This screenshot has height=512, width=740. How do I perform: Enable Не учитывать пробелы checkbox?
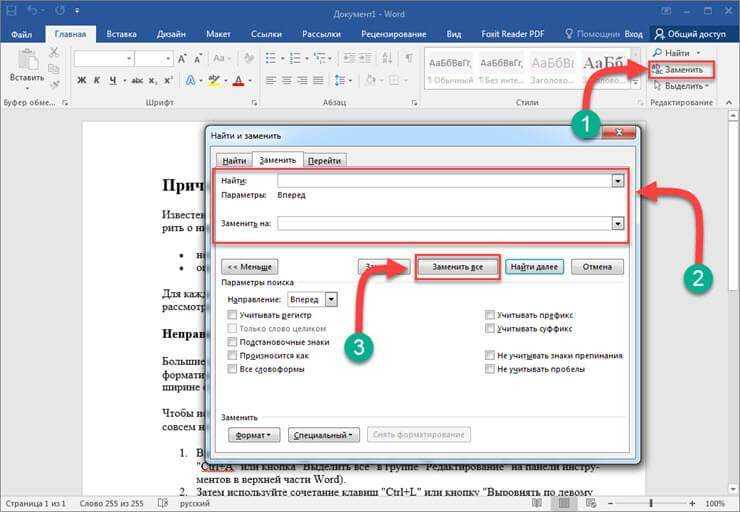click(490, 369)
